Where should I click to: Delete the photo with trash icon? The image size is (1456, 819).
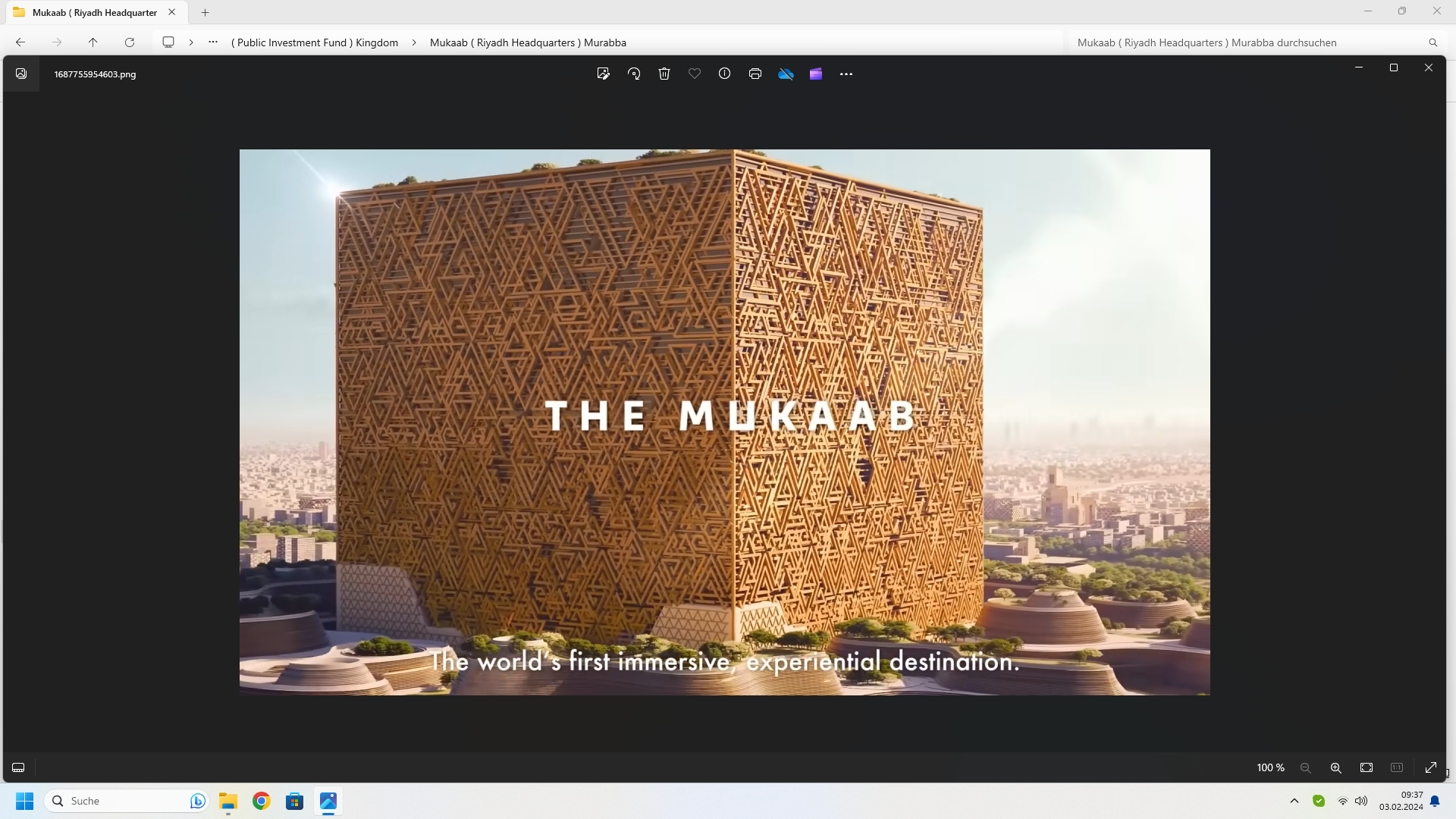coord(664,74)
